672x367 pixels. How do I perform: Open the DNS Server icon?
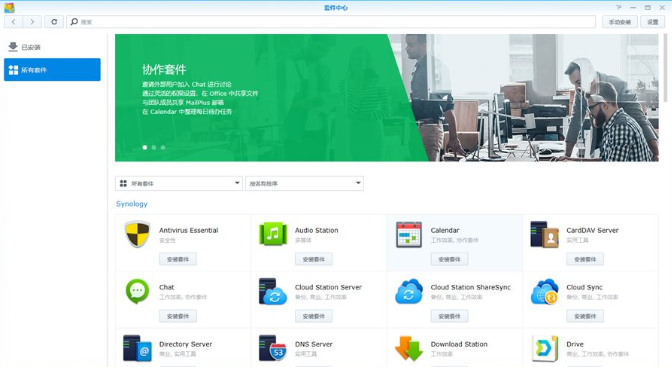click(273, 348)
